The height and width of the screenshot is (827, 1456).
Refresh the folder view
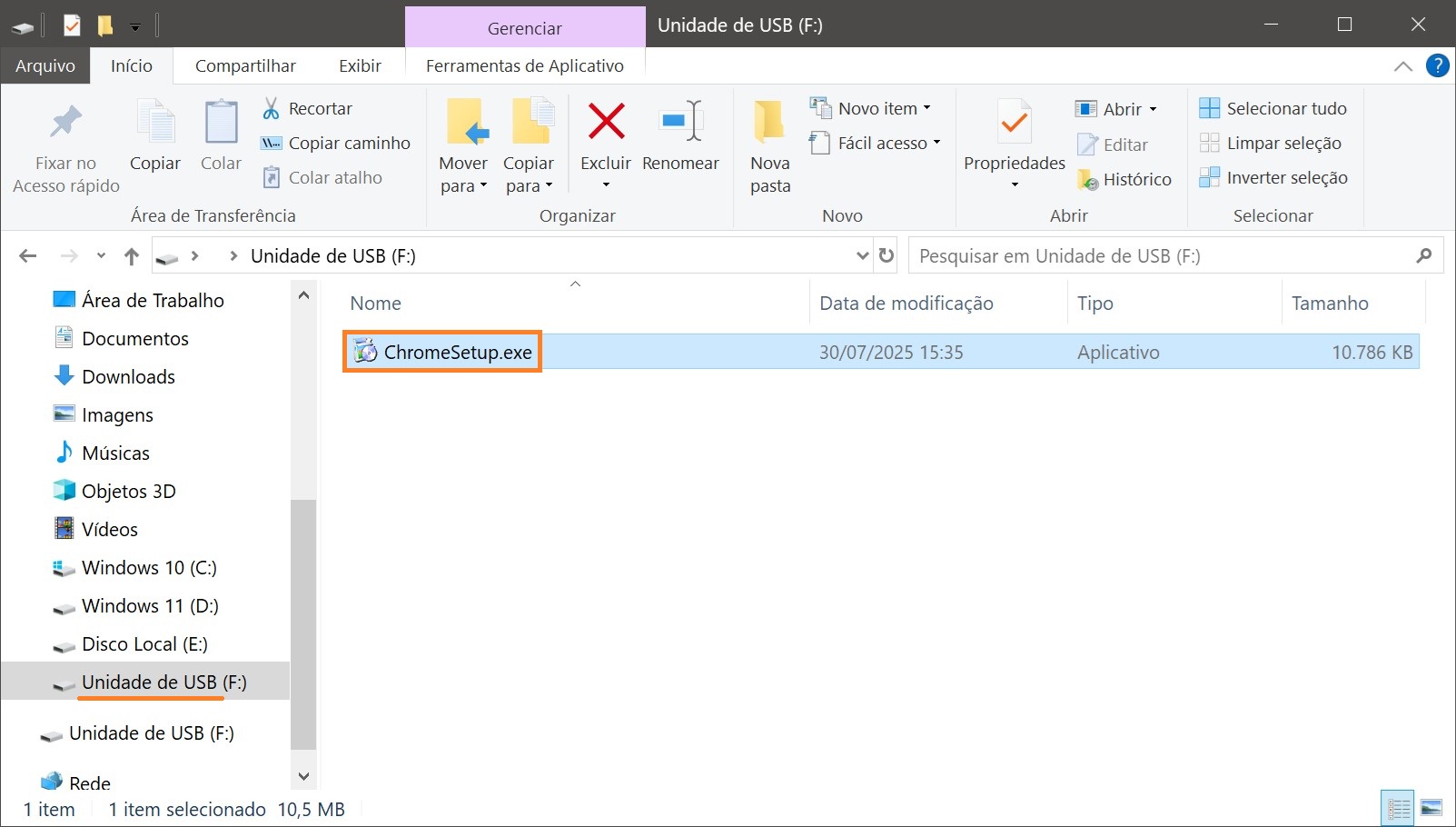pyautogui.click(x=886, y=256)
